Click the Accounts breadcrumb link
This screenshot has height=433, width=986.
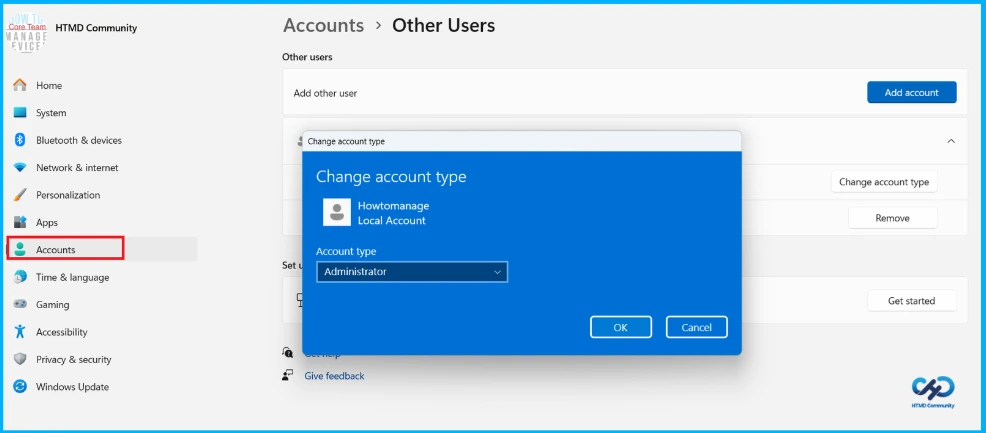pos(323,25)
